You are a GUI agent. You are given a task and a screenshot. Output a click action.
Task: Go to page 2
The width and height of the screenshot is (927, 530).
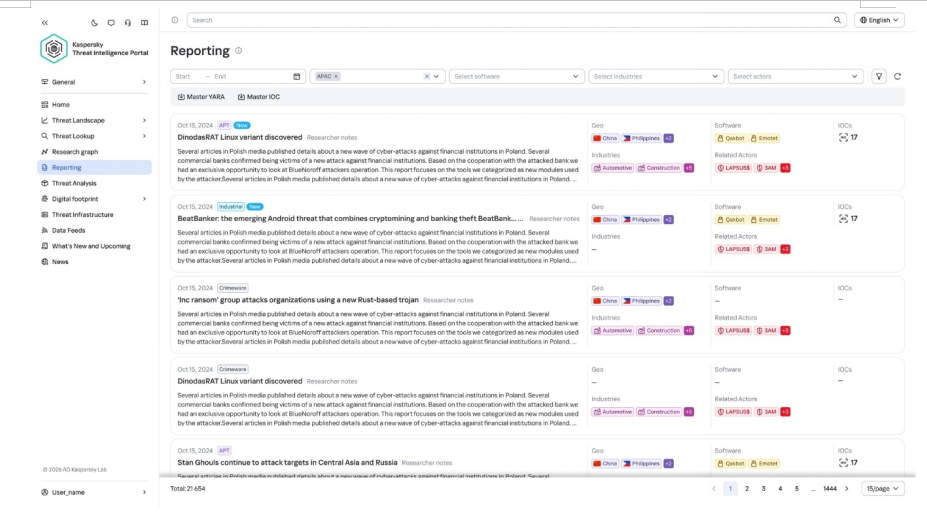pos(747,489)
